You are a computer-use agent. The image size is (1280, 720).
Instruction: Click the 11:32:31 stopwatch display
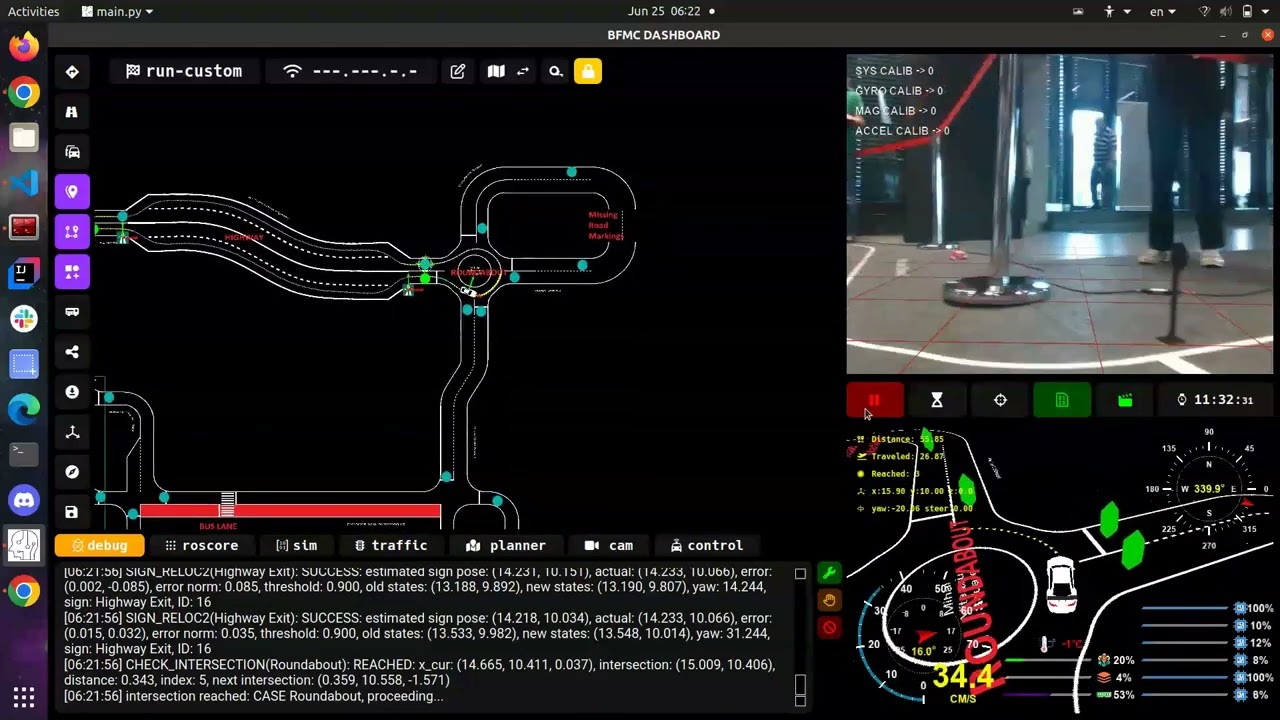point(1215,400)
